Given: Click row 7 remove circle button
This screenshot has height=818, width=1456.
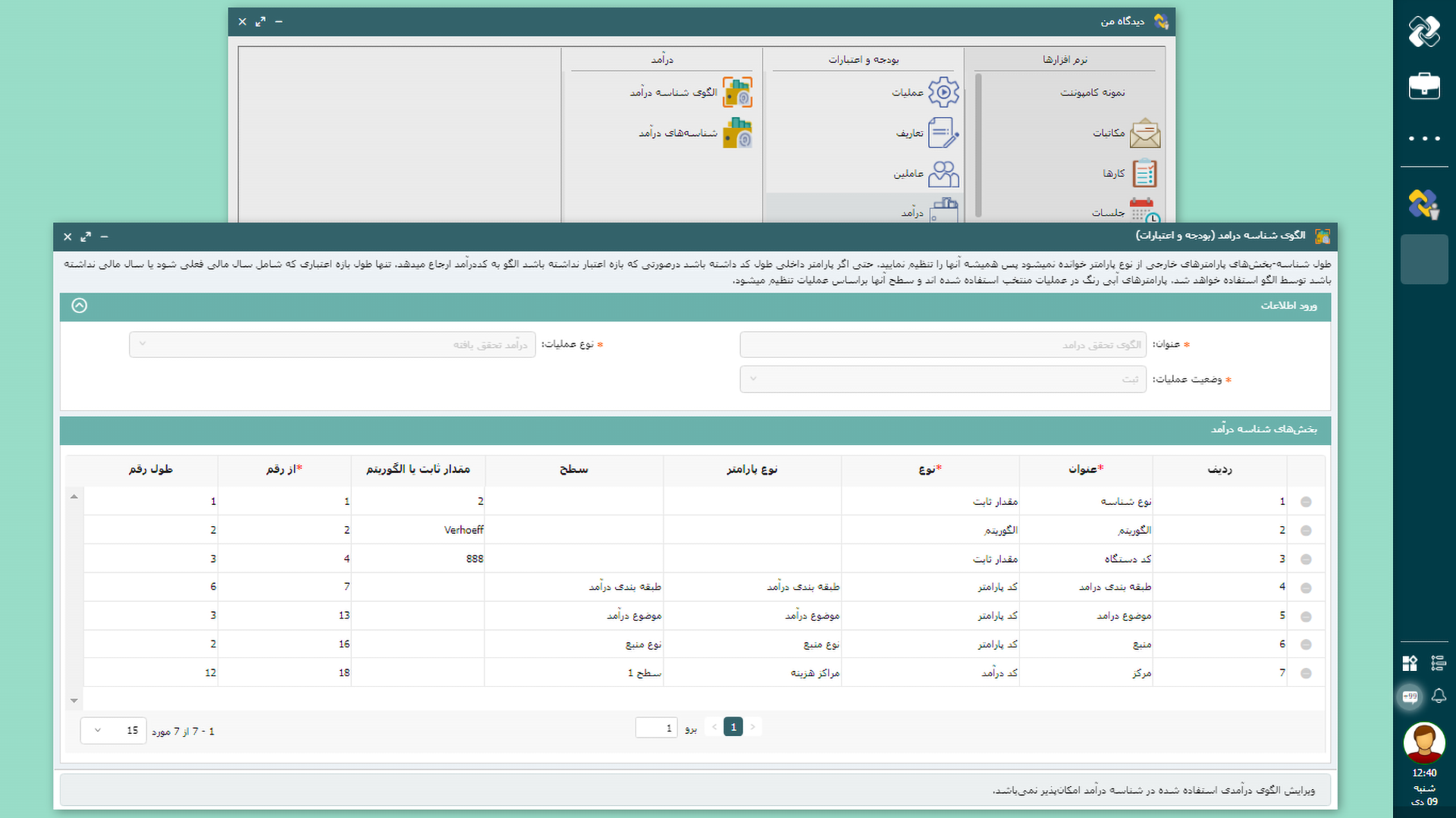Looking at the screenshot, I should [x=1306, y=673].
